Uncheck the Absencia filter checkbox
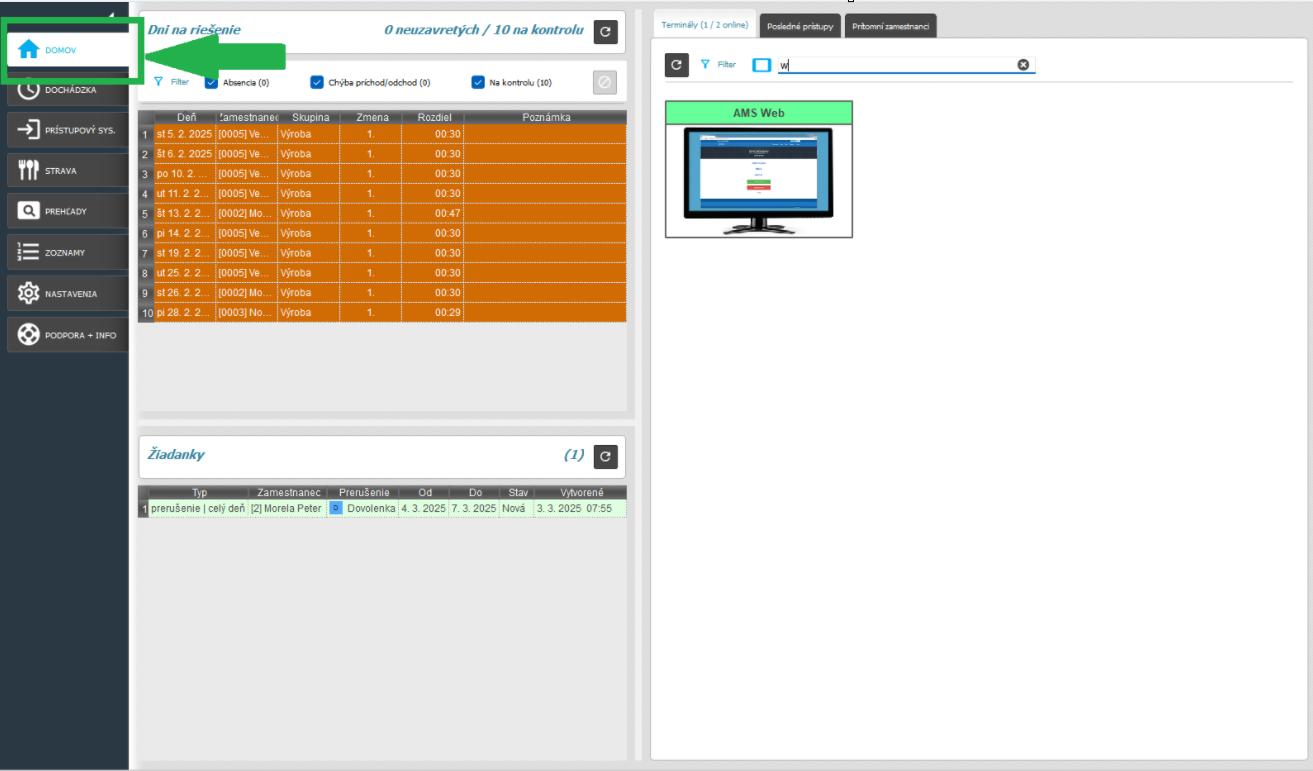Screen dimensions: 1313x771 [x=211, y=83]
